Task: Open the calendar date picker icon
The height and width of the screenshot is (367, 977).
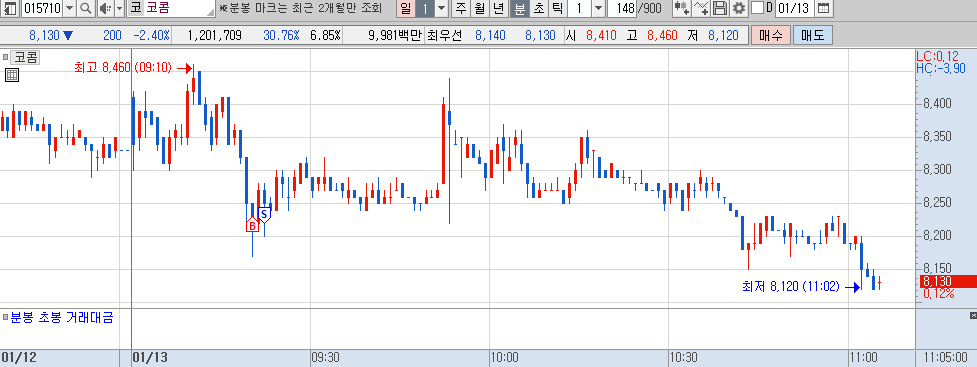Action: (x=823, y=9)
